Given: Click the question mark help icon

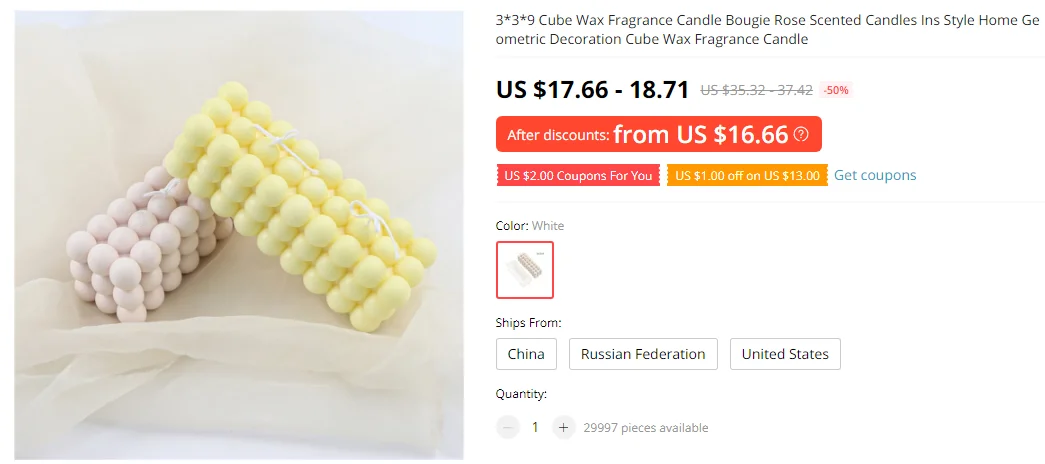Looking at the screenshot, I should click(x=801, y=135).
